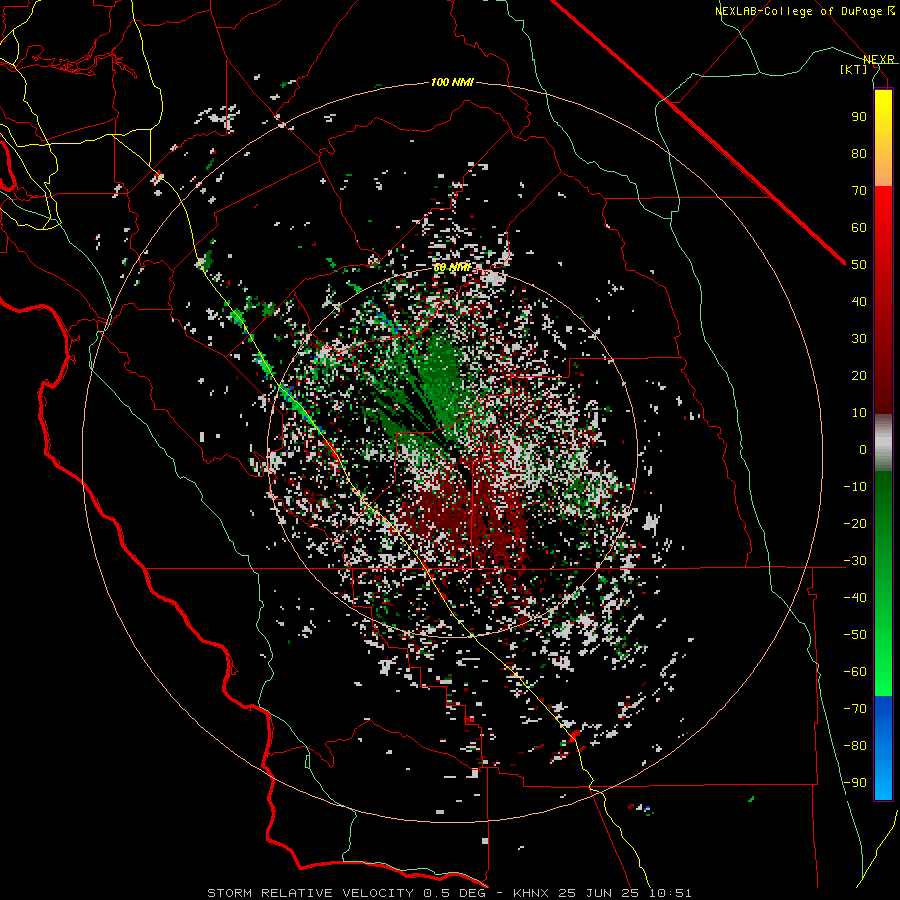Click the -70 value on velocity scale

[x=855, y=709]
